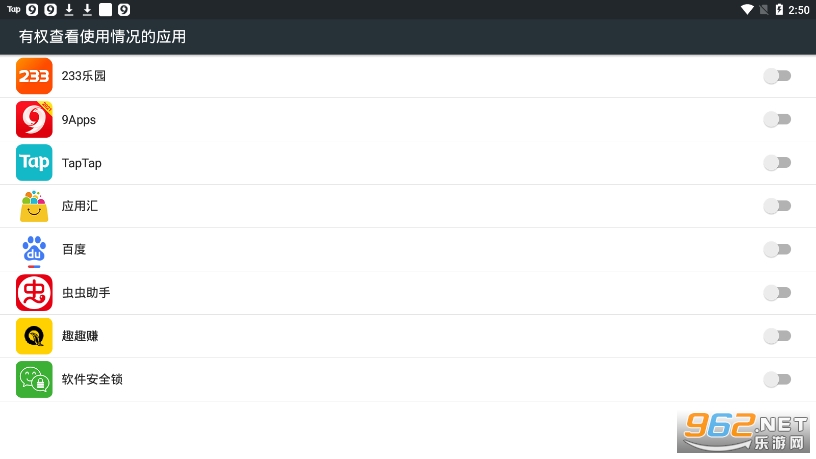816x459 pixels.
Task: Open the 软件安全锁 list entry label
Action: pyautogui.click(x=92, y=379)
